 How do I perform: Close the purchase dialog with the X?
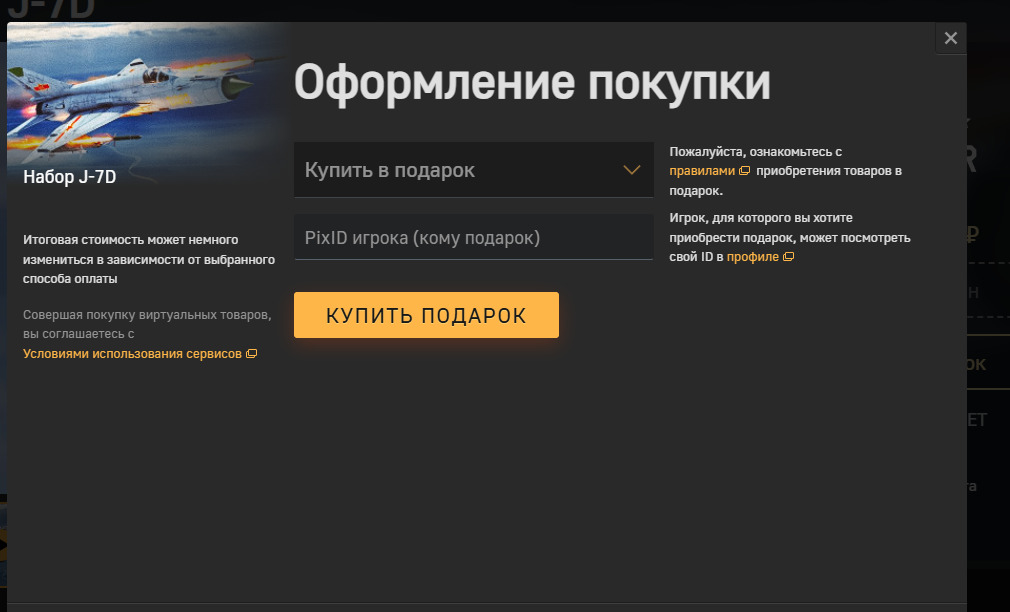pos(950,38)
